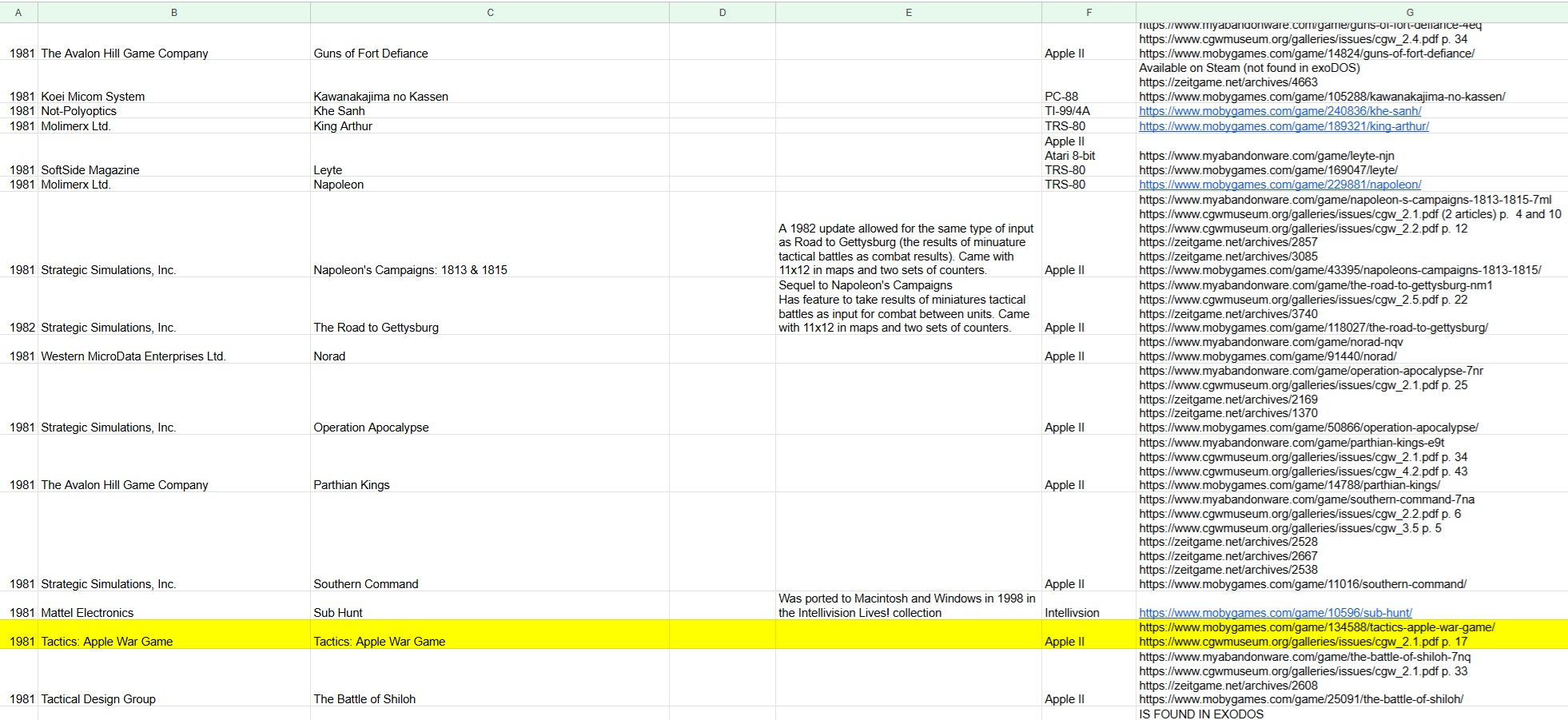Image resolution: width=1568 pixels, height=720 pixels.
Task: Select the 'Tactical Design Group' publisher cell
Action: 98,699
